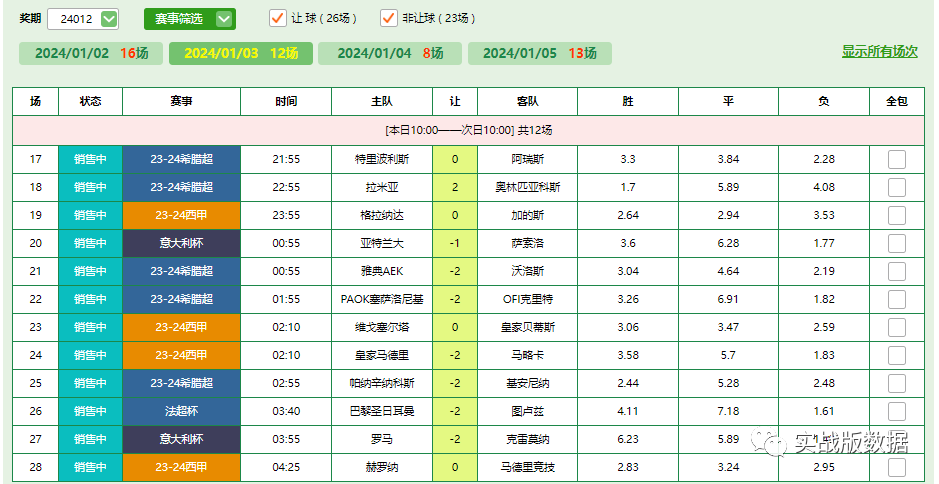Select draw odds 2.94 in match 19
Viewport: 939px width, 484px height.
tap(728, 215)
